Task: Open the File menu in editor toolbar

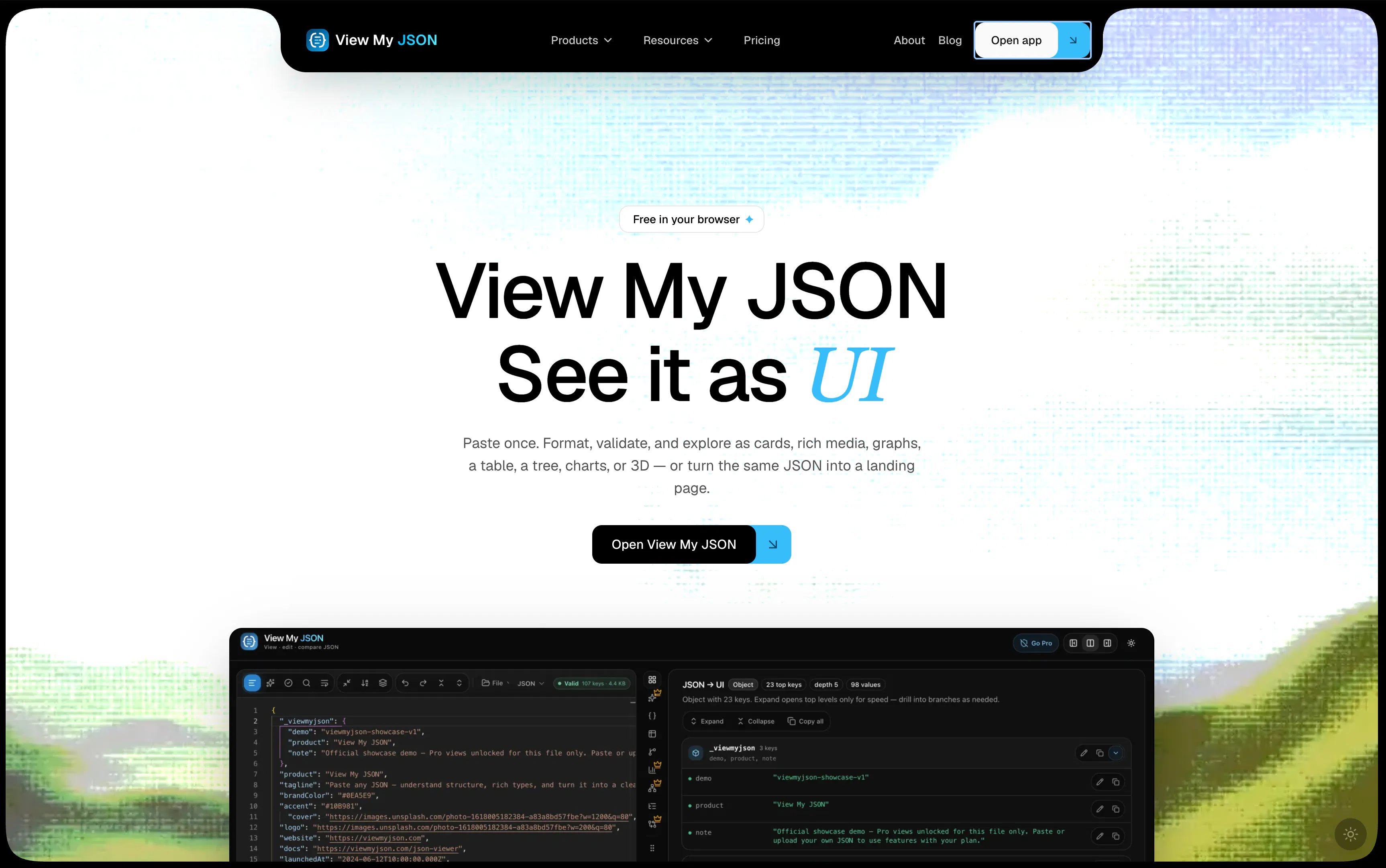Action: tap(495, 683)
